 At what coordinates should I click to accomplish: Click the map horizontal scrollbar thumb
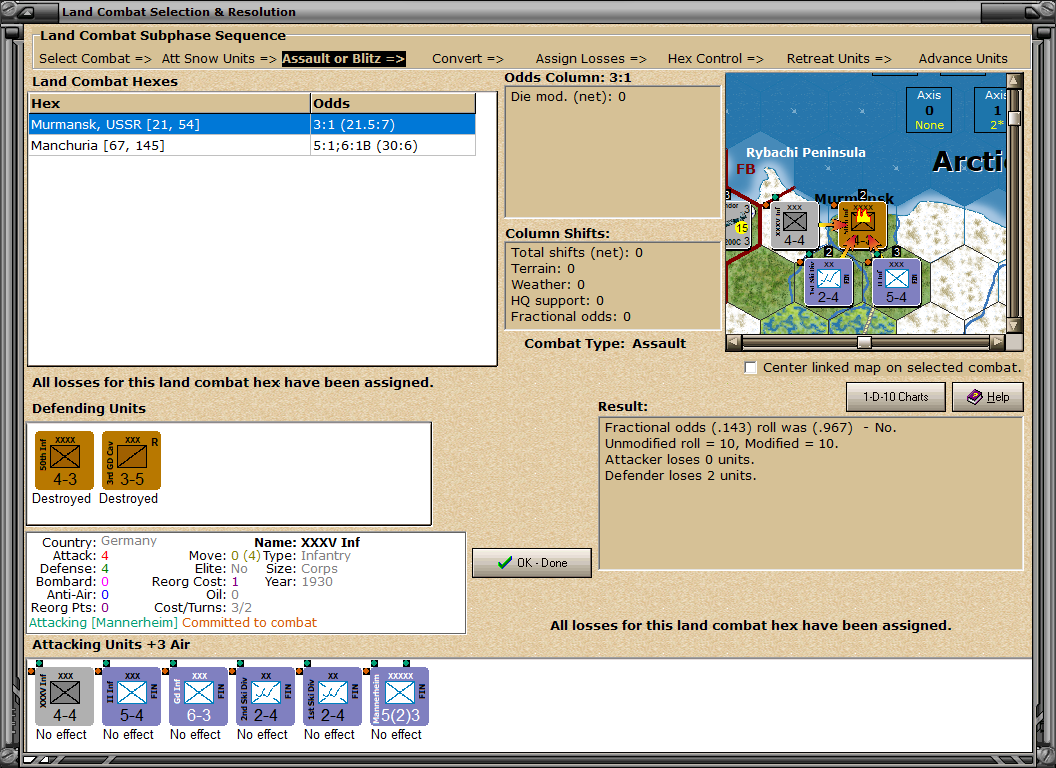tap(864, 342)
